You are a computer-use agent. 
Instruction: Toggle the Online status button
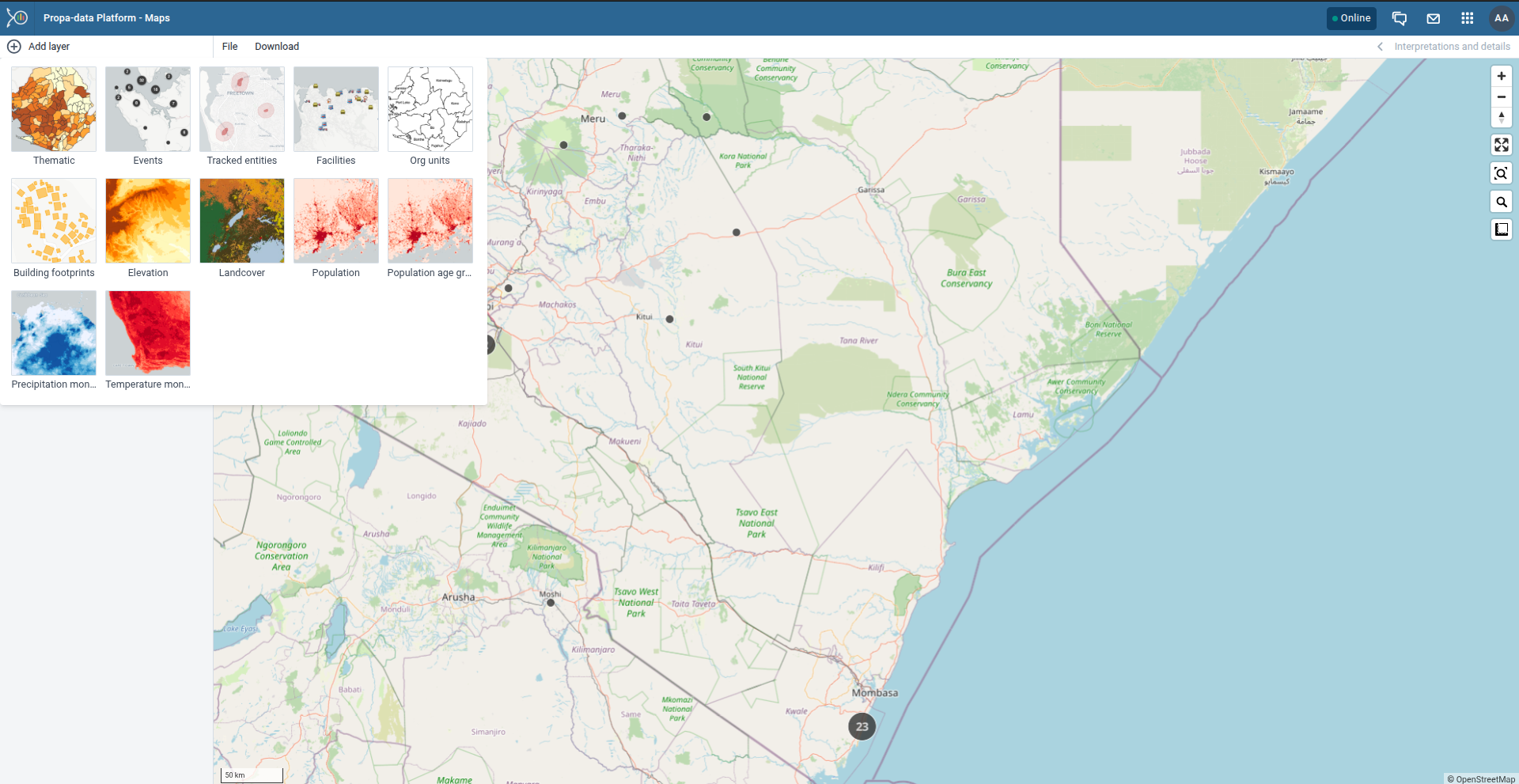click(1351, 17)
